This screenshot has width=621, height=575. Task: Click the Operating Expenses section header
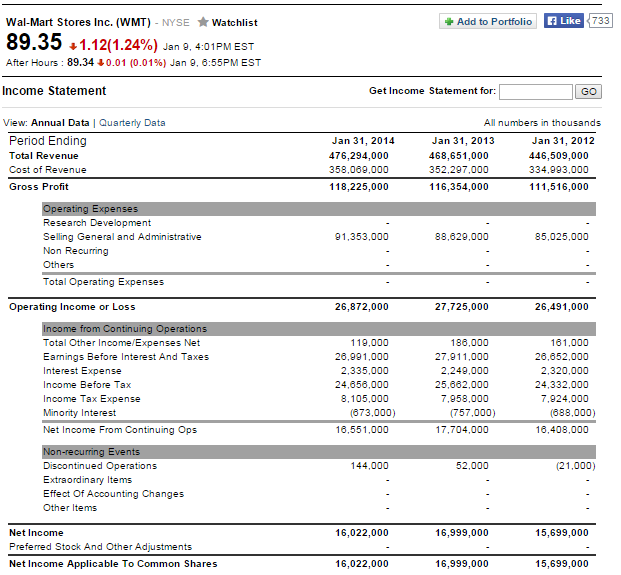tap(319, 209)
